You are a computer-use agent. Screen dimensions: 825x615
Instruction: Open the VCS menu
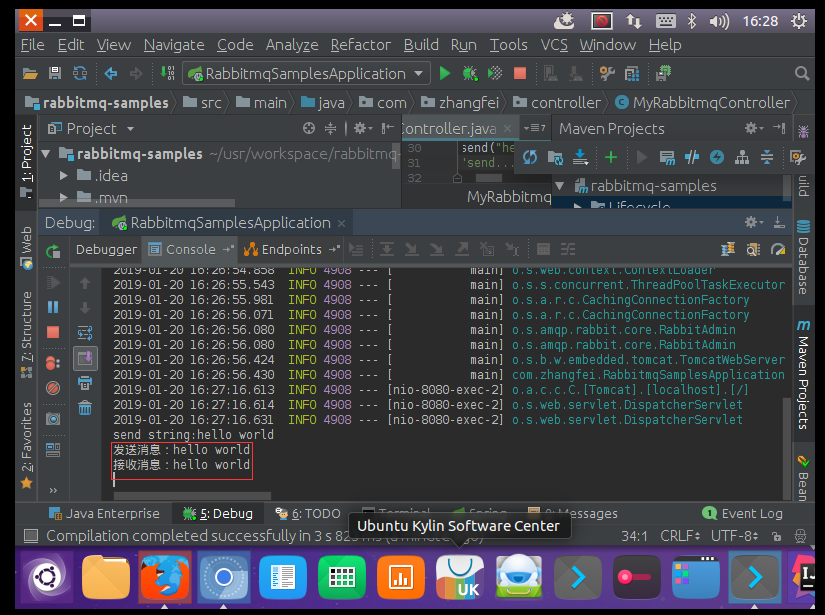pos(554,45)
